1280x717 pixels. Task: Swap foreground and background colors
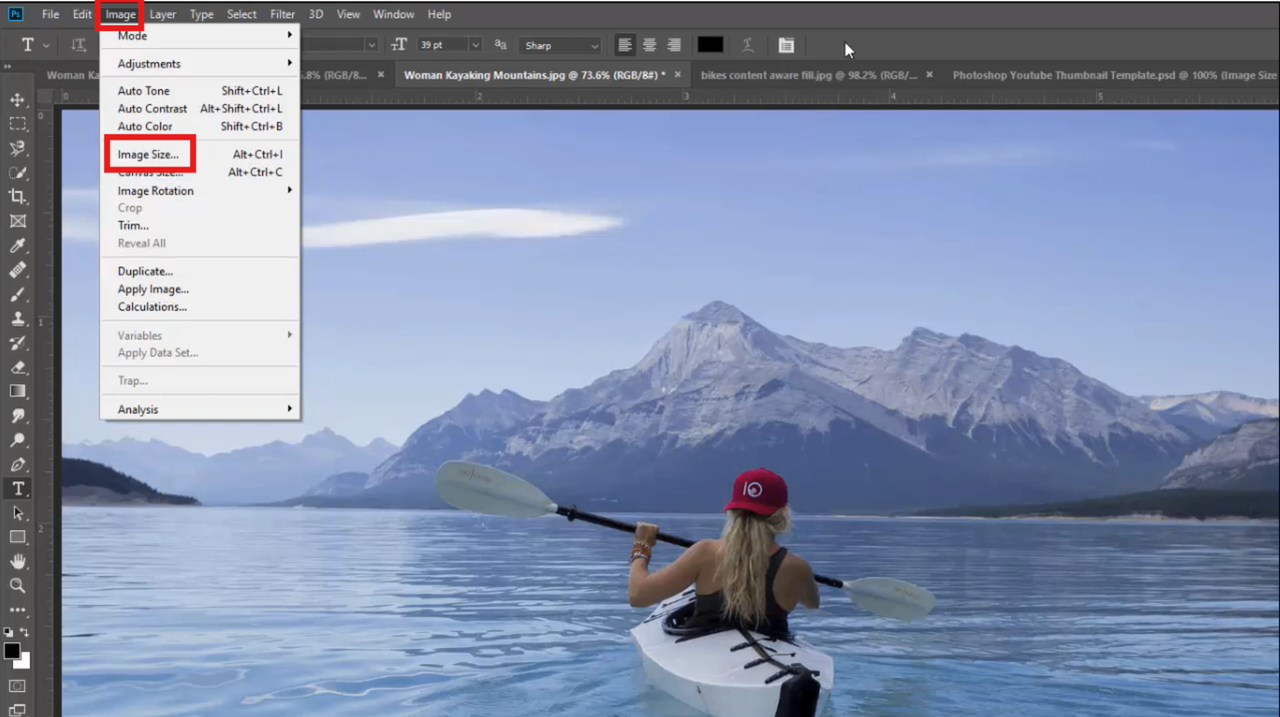(24, 633)
